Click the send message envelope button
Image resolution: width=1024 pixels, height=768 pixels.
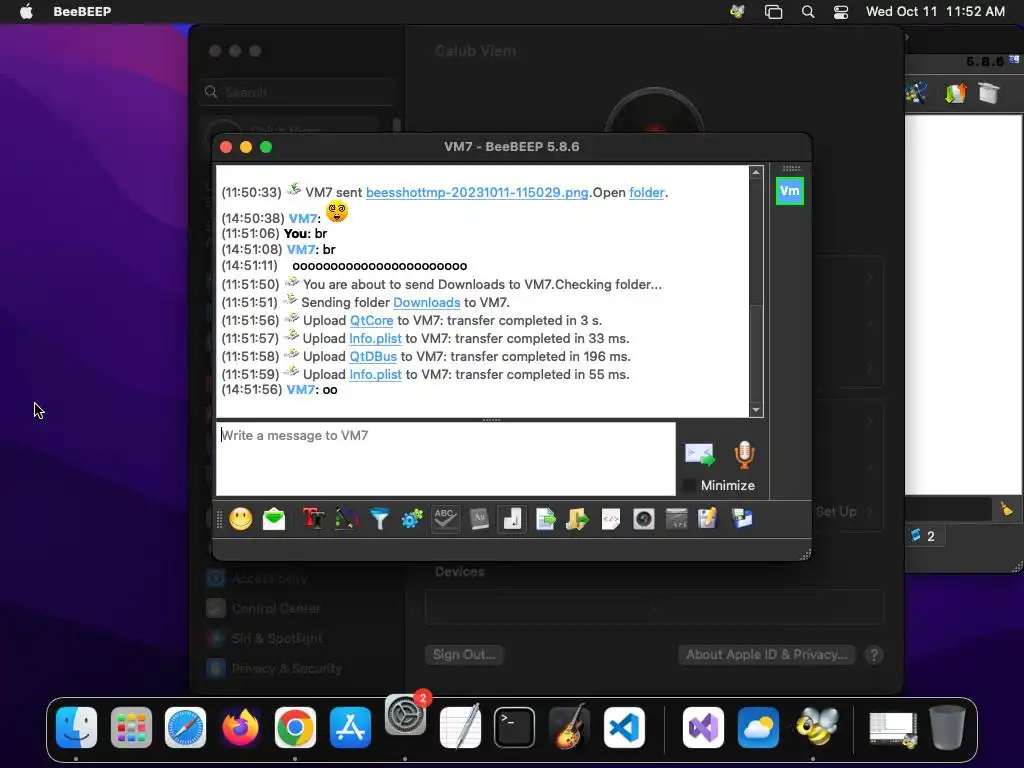click(699, 455)
